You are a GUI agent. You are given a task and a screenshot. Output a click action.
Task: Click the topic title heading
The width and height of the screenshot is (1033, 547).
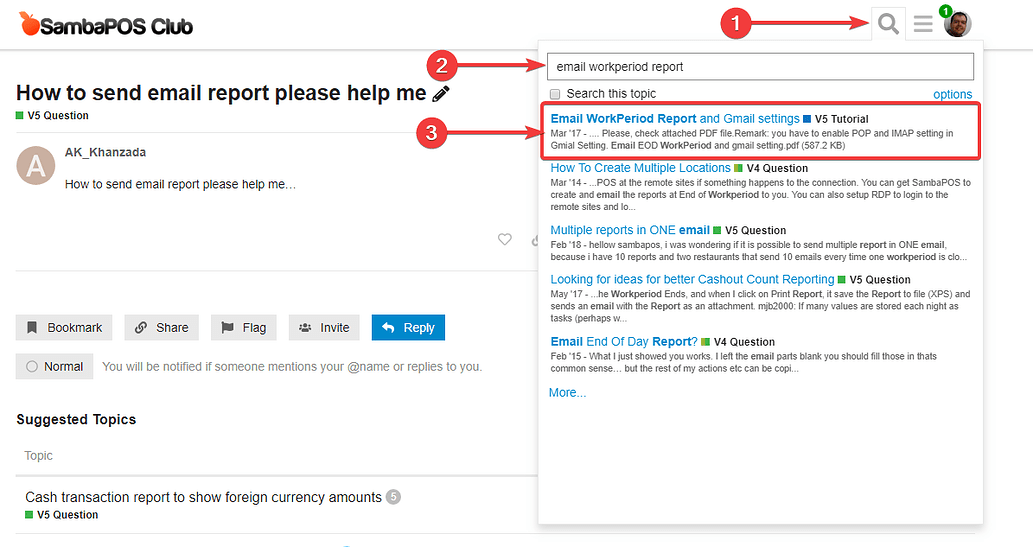pos(221,93)
